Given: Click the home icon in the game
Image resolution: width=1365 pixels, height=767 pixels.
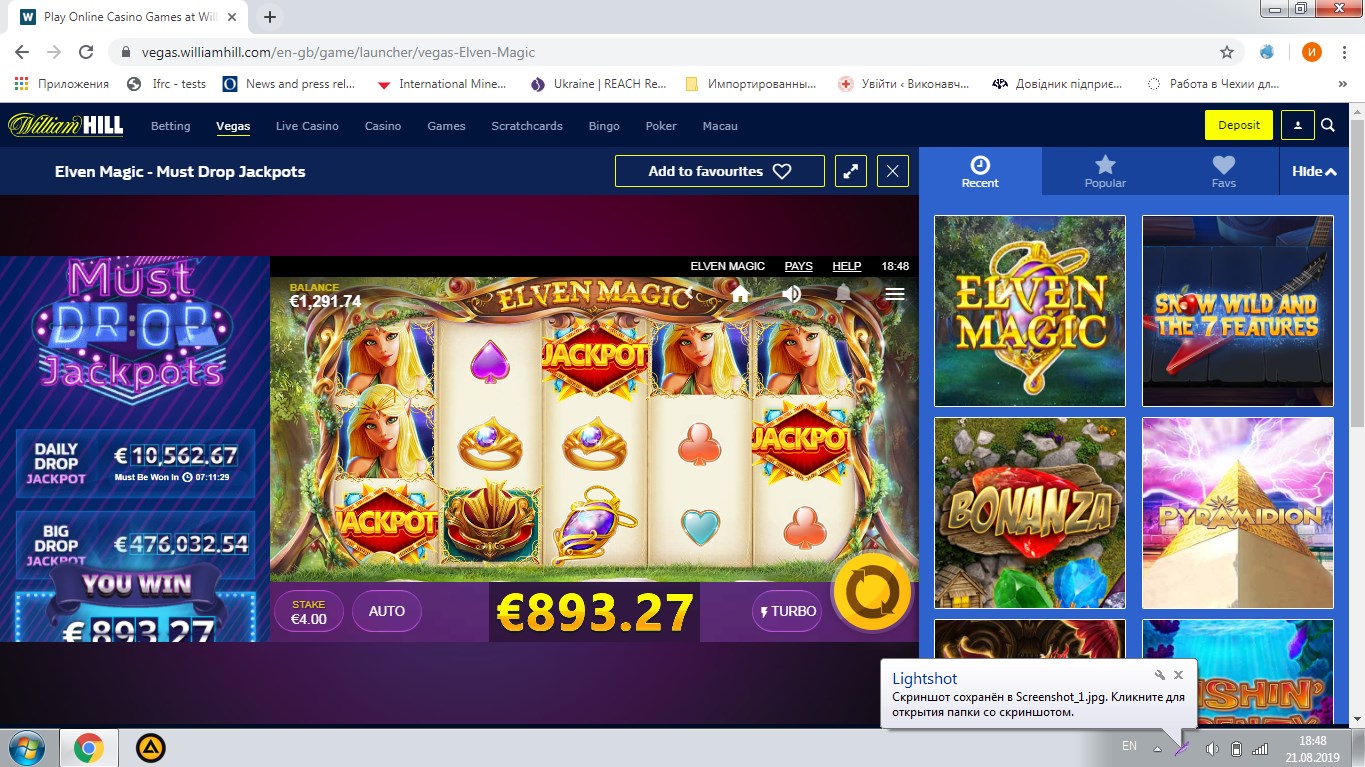Looking at the screenshot, I should tap(740, 294).
